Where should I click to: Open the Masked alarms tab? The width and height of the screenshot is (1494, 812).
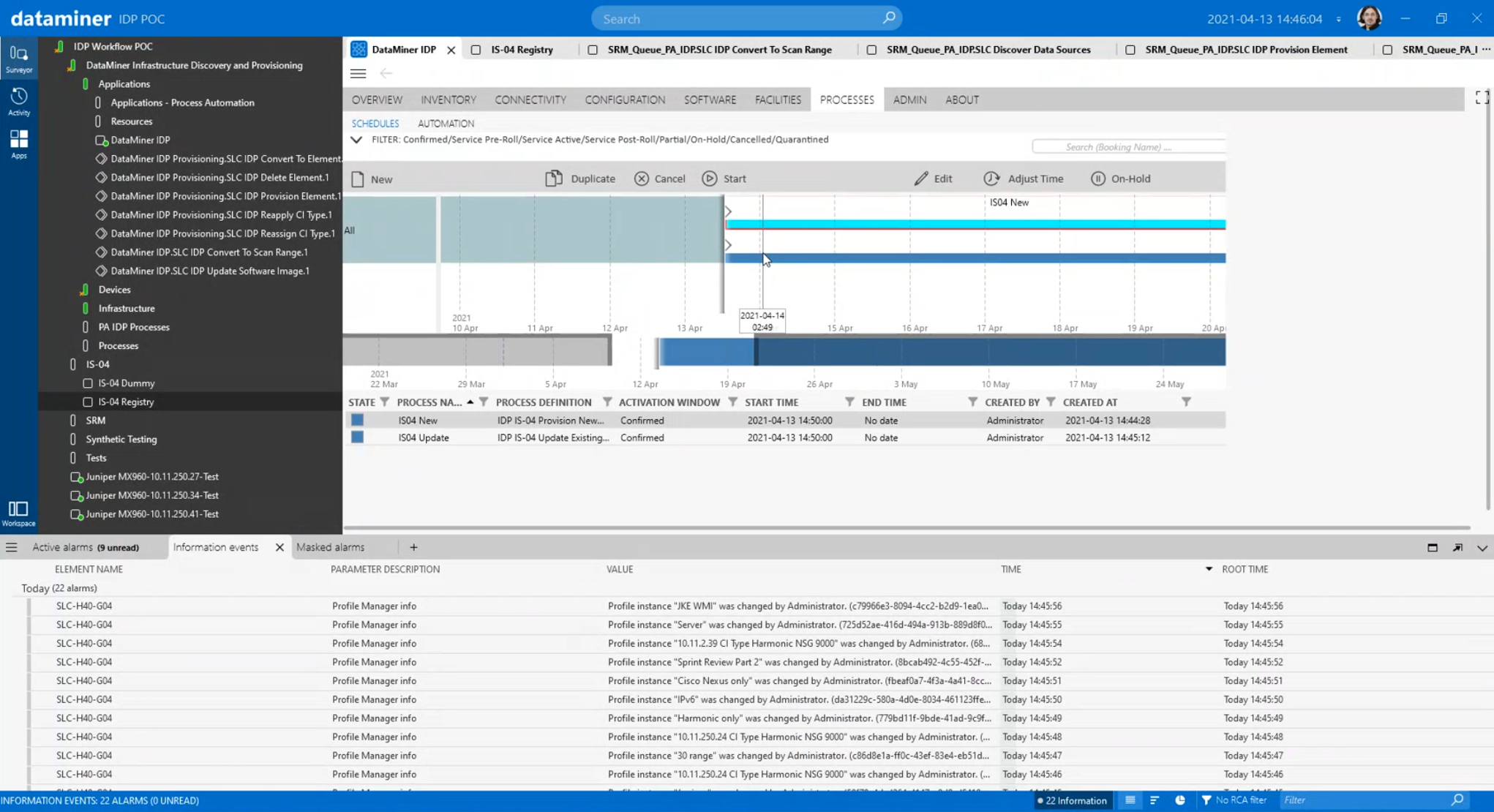pos(330,547)
